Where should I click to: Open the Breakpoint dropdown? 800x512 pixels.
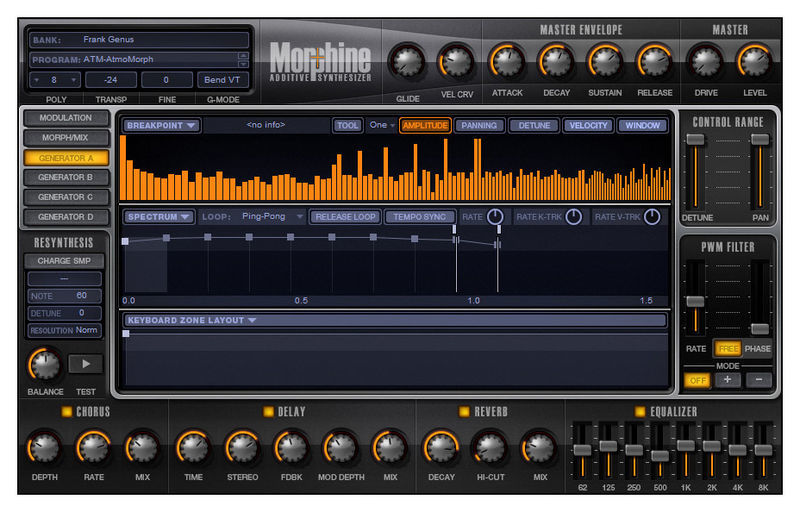(161, 125)
